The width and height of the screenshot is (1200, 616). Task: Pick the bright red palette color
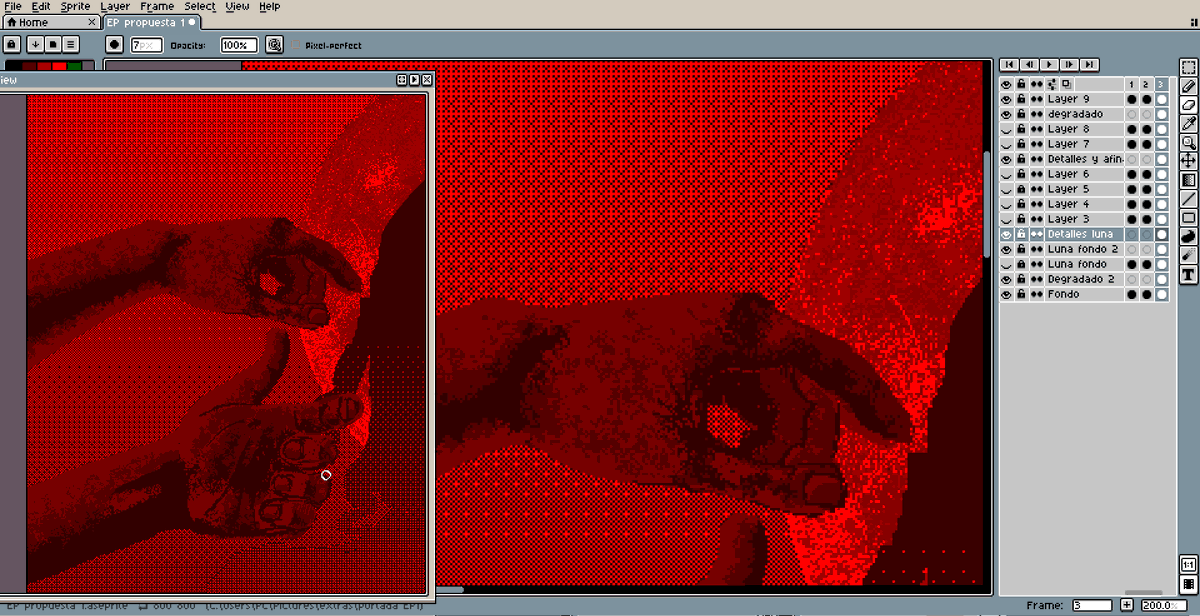59,67
